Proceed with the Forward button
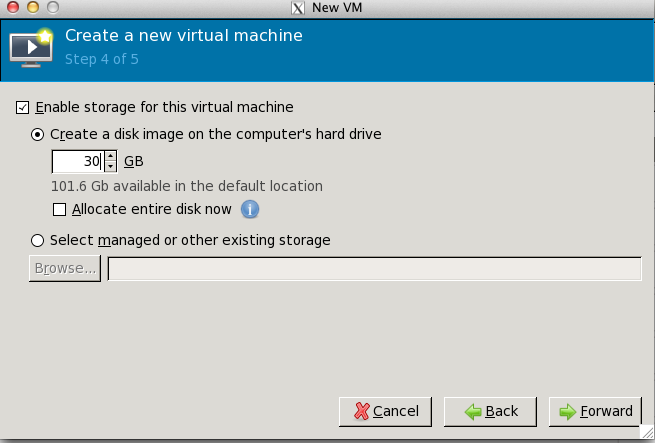This screenshot has height=443, width=655. [x=595, y=412]
